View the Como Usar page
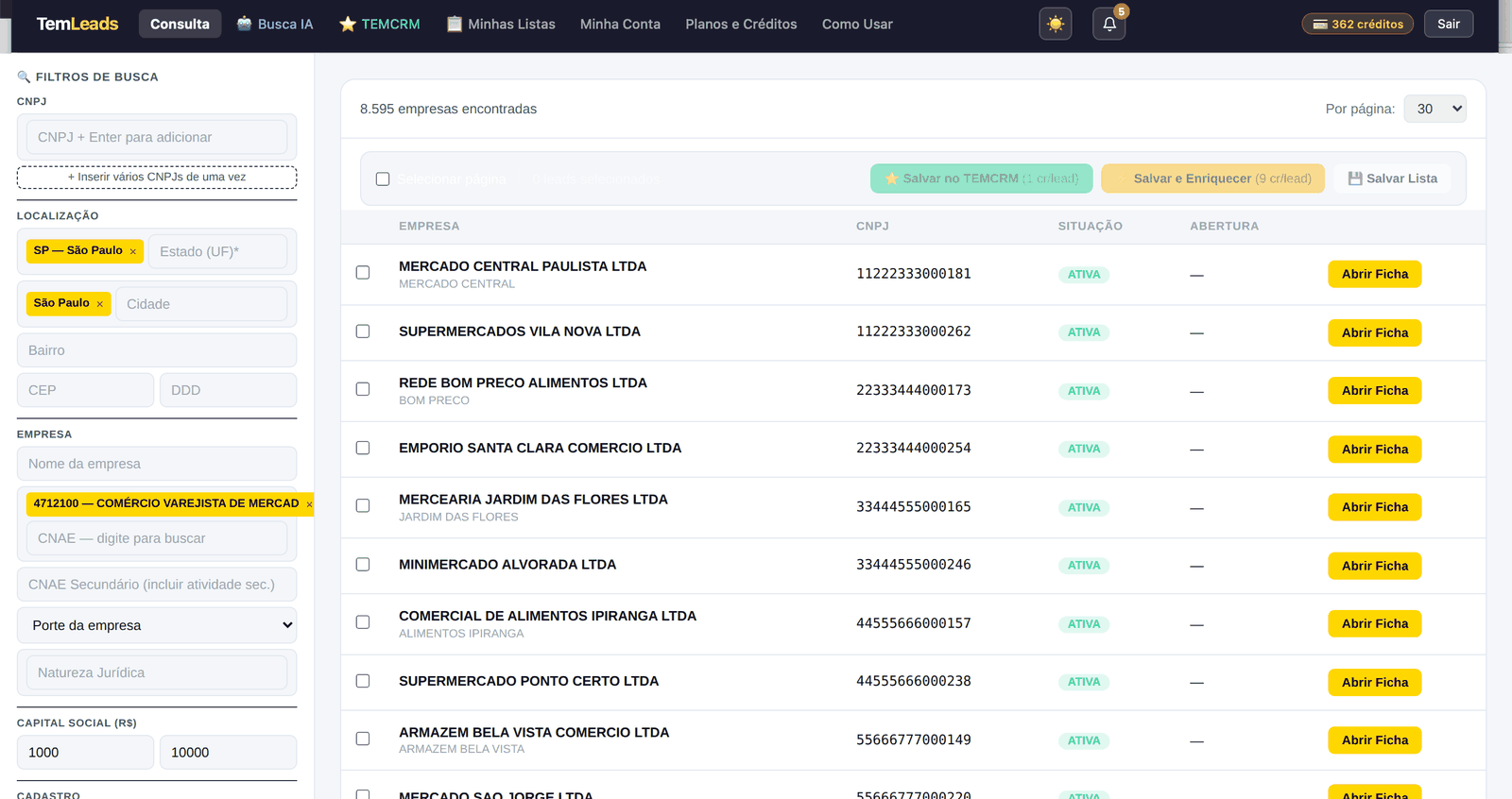 point(857,24)
